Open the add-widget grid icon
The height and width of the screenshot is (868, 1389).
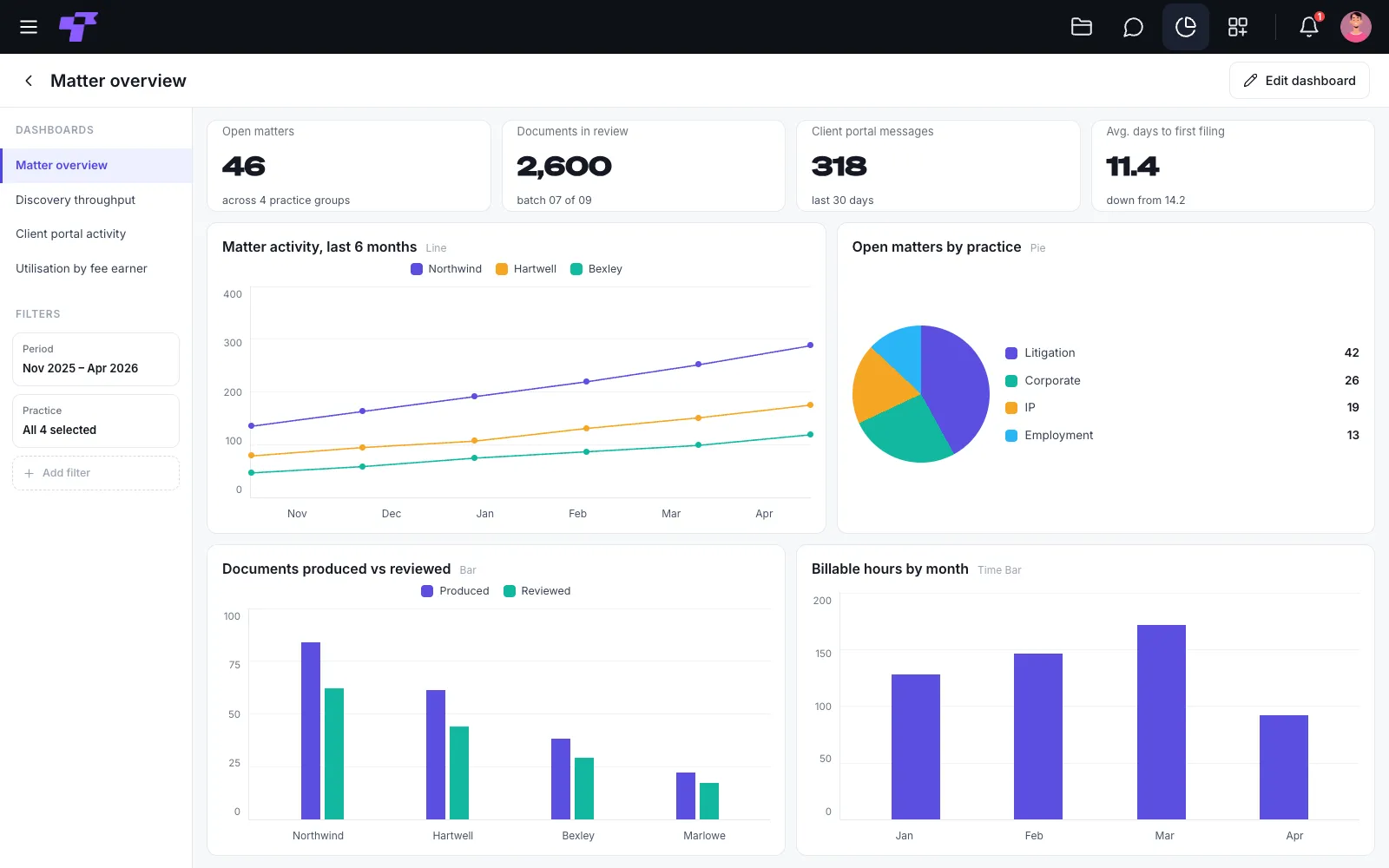[x=1238, y=27]
